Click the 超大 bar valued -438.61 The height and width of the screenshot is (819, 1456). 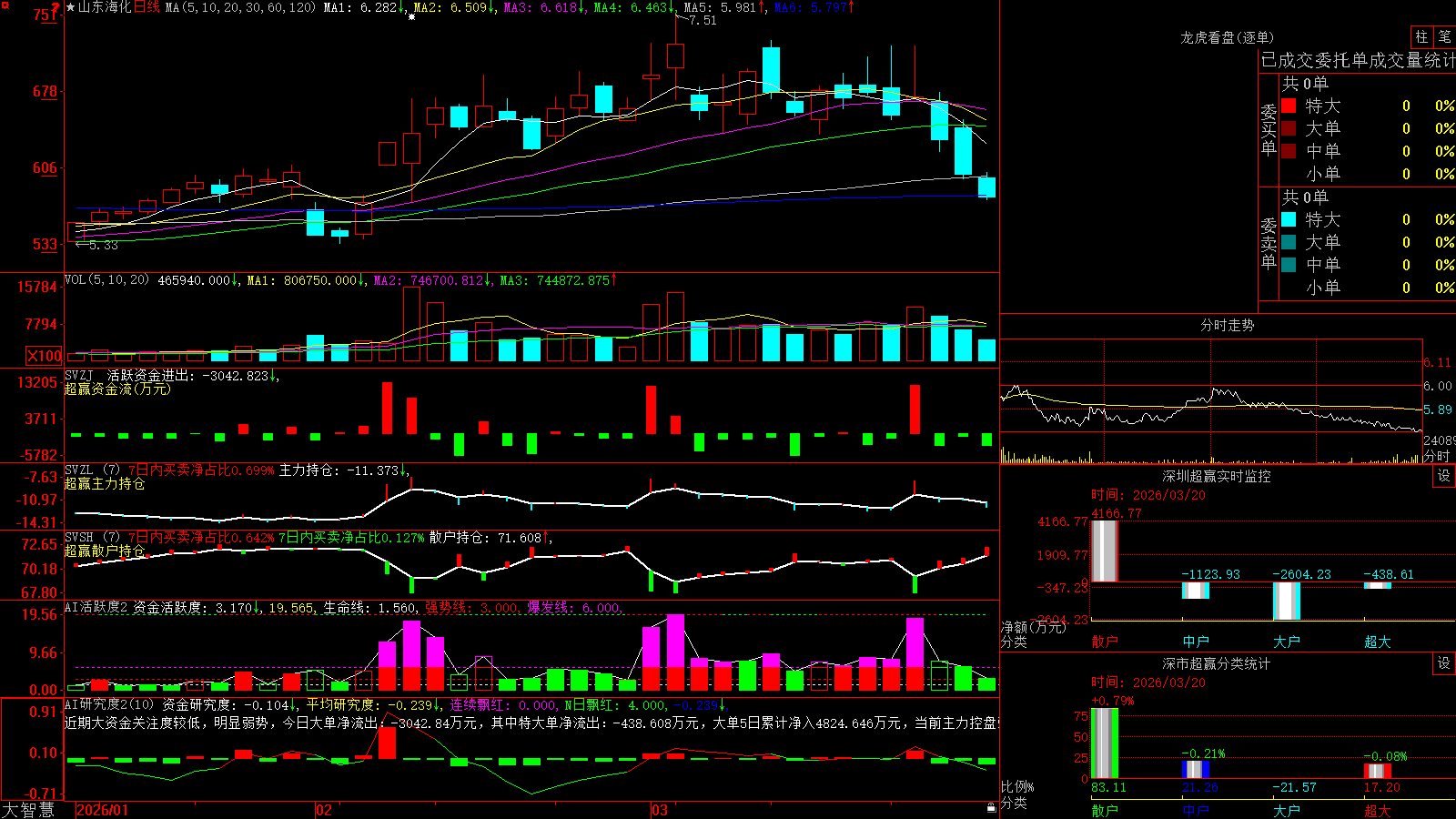1377,585
